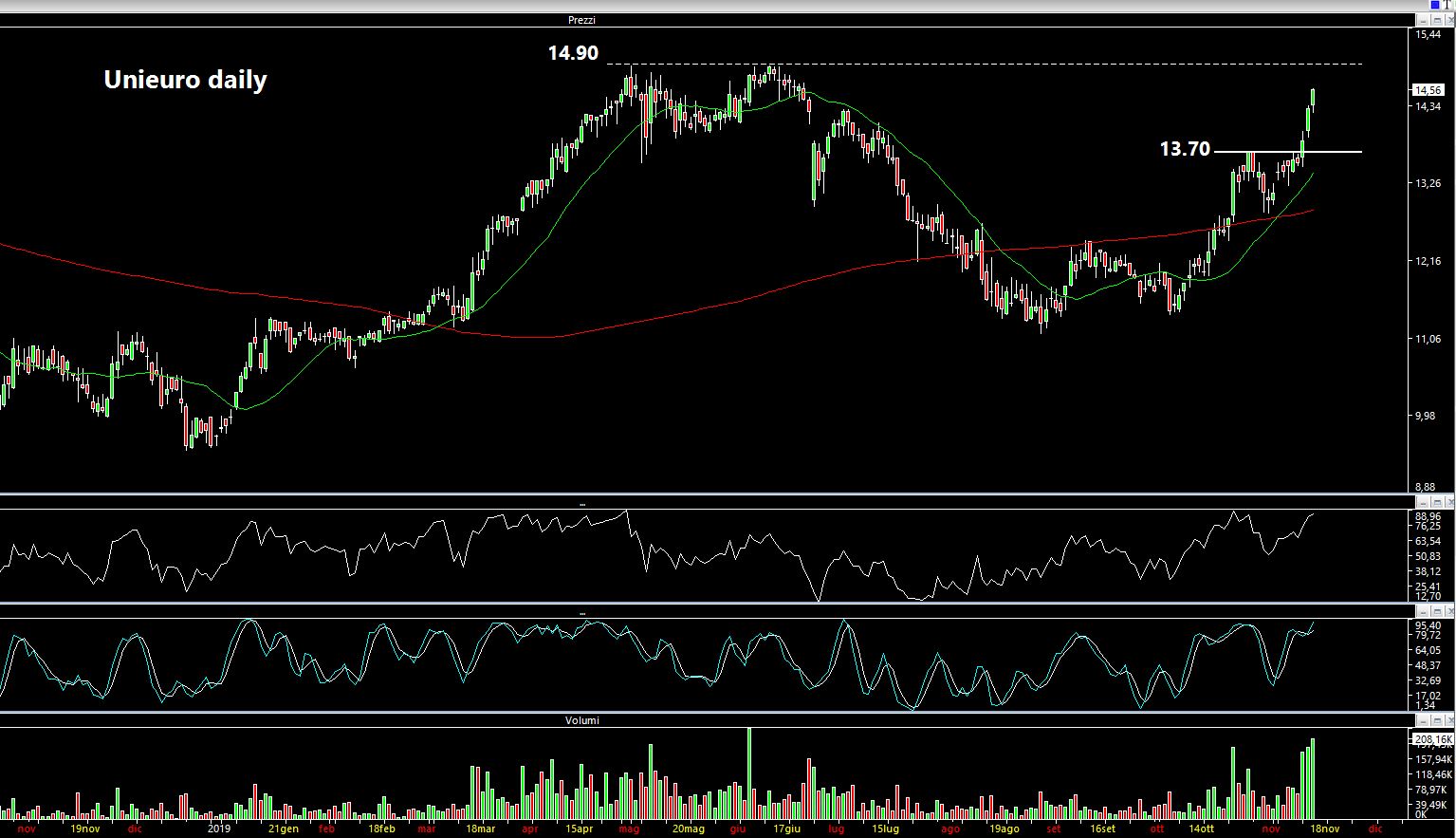Click the 14ott date axis label
Screen dimensions: 1456x838
coord(1202,829)
